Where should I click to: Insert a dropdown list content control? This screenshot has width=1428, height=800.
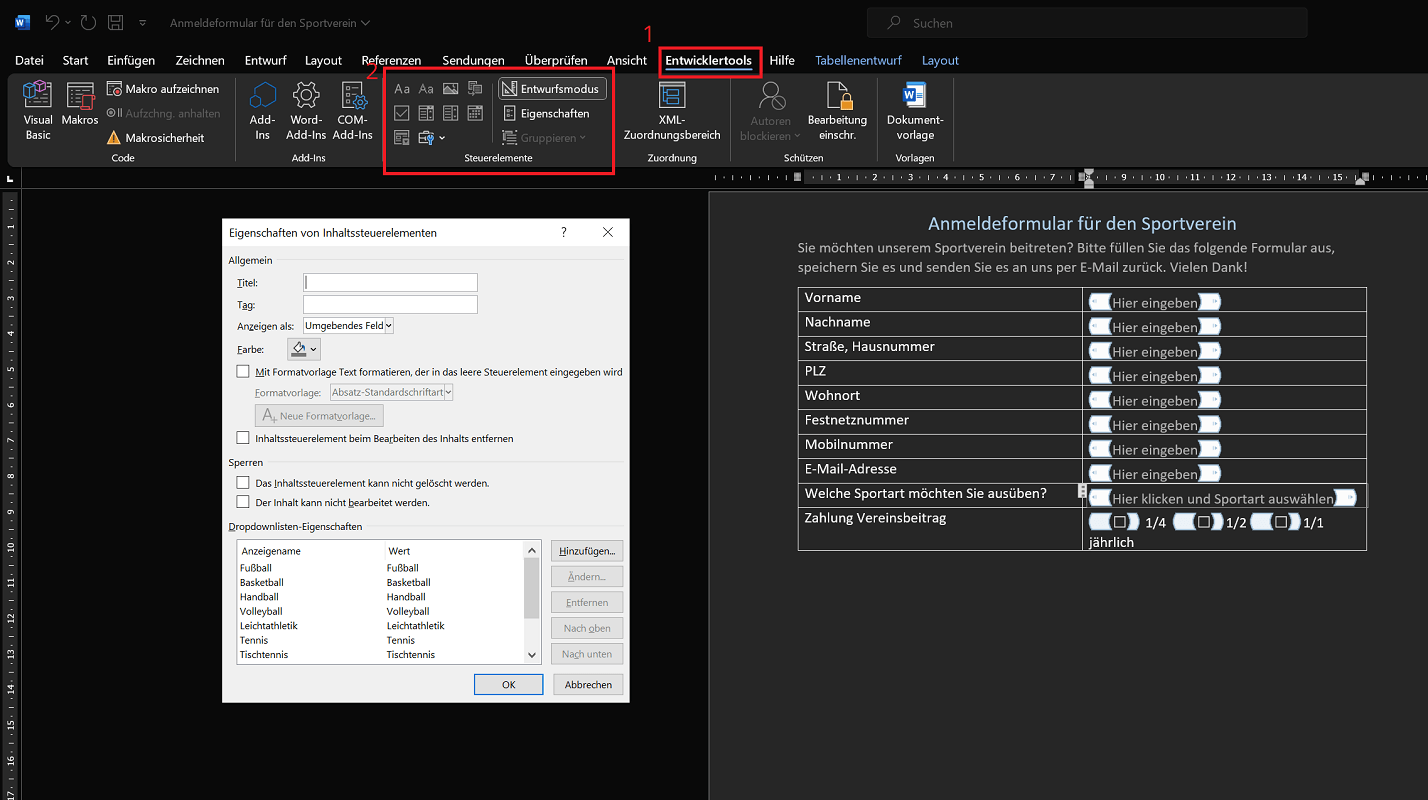coord(450,113)
